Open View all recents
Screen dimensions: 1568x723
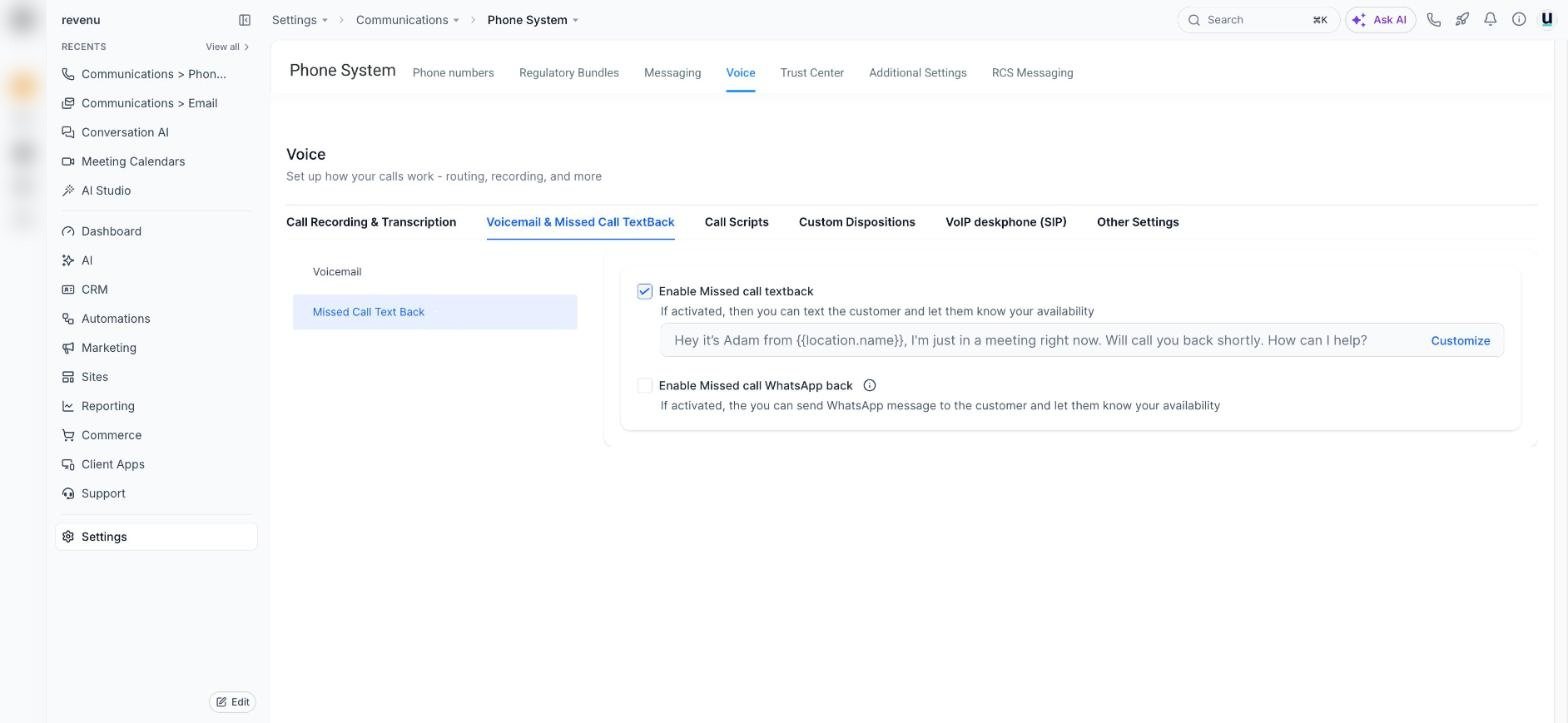[x=227, y=47]
